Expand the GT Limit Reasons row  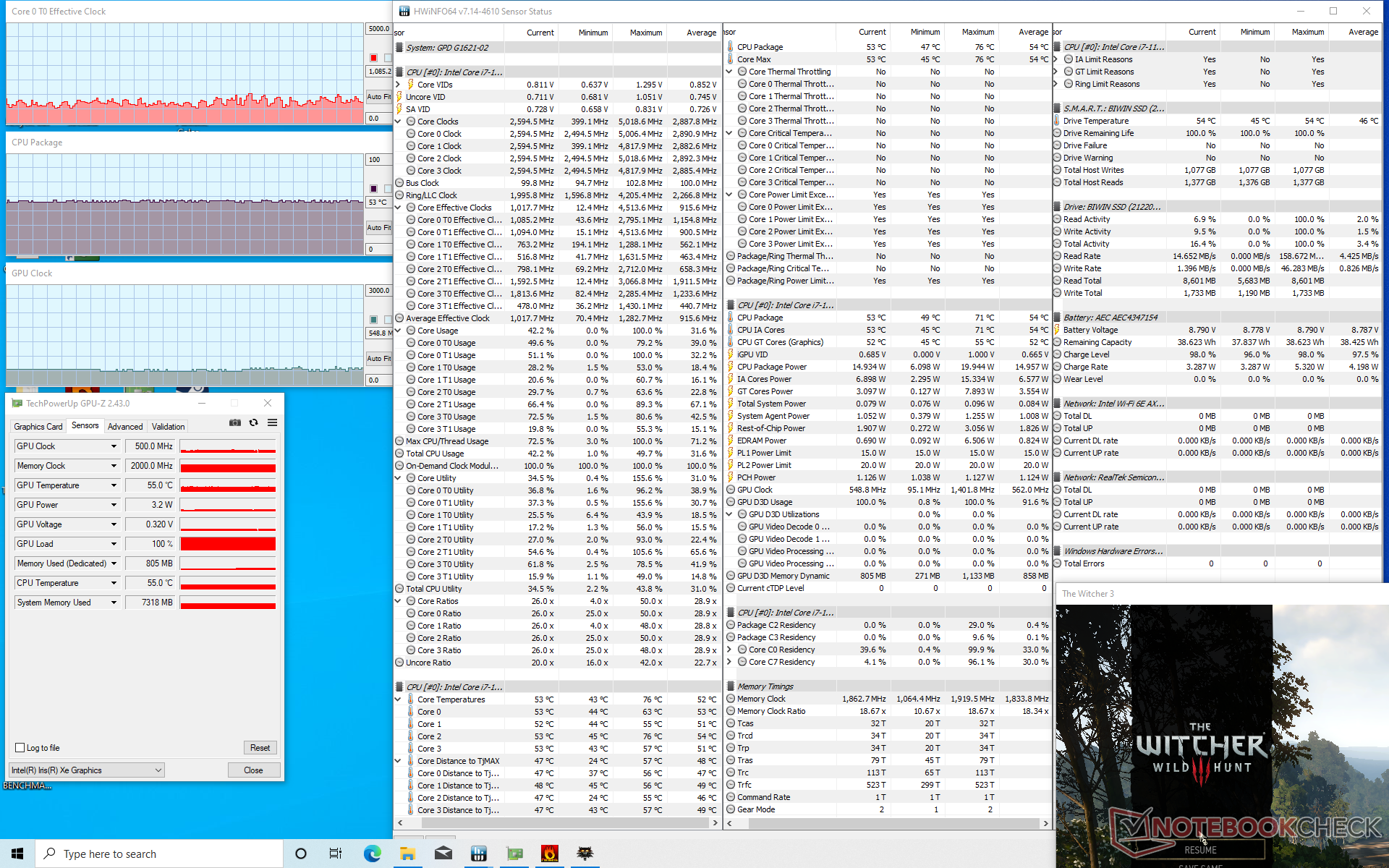coord(1056,72)
